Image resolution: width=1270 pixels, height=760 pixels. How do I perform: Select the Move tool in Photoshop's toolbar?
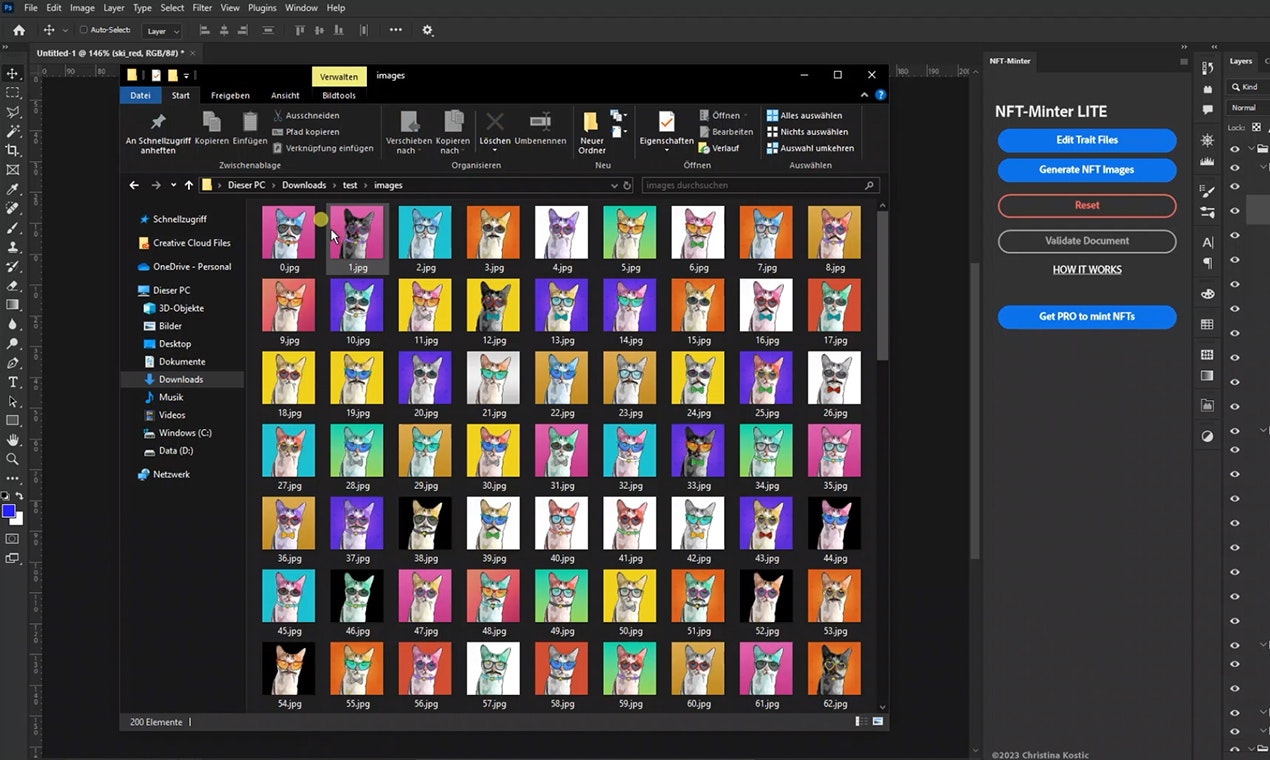(x=13, y=74)
